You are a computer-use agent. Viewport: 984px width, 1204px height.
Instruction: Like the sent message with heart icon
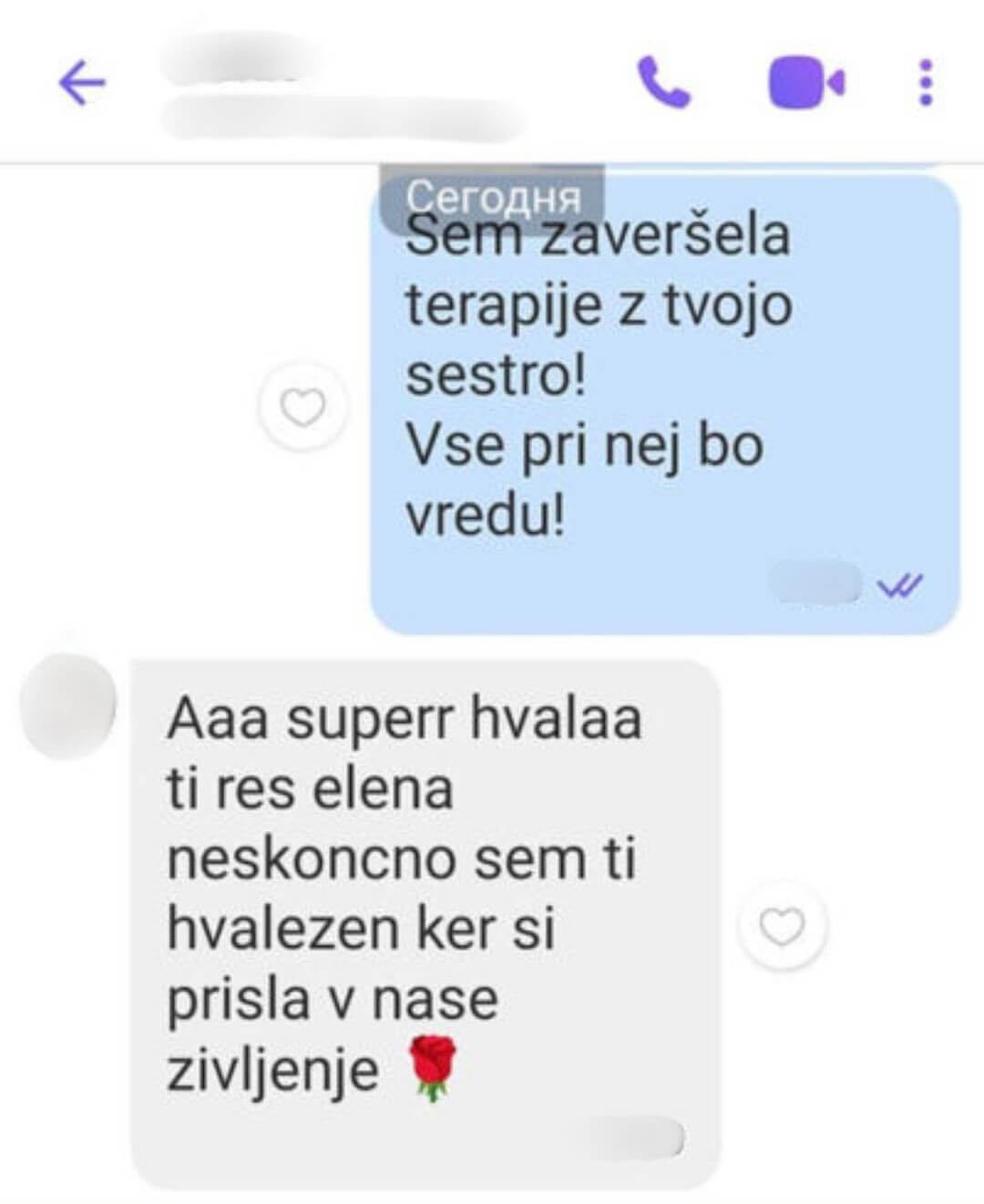pos(303,406)
